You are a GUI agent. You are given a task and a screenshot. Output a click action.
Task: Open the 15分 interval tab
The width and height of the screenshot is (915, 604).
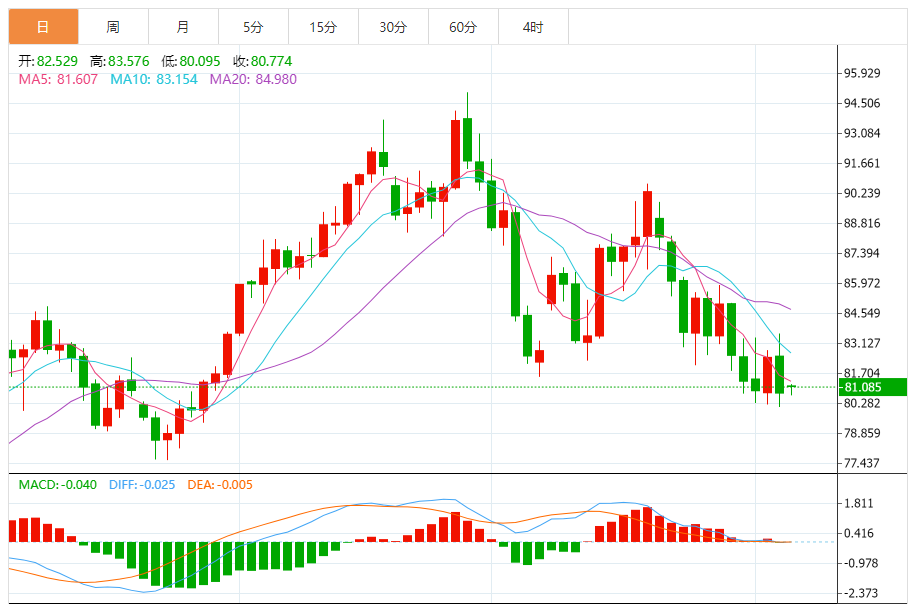[x=323, y=27]
